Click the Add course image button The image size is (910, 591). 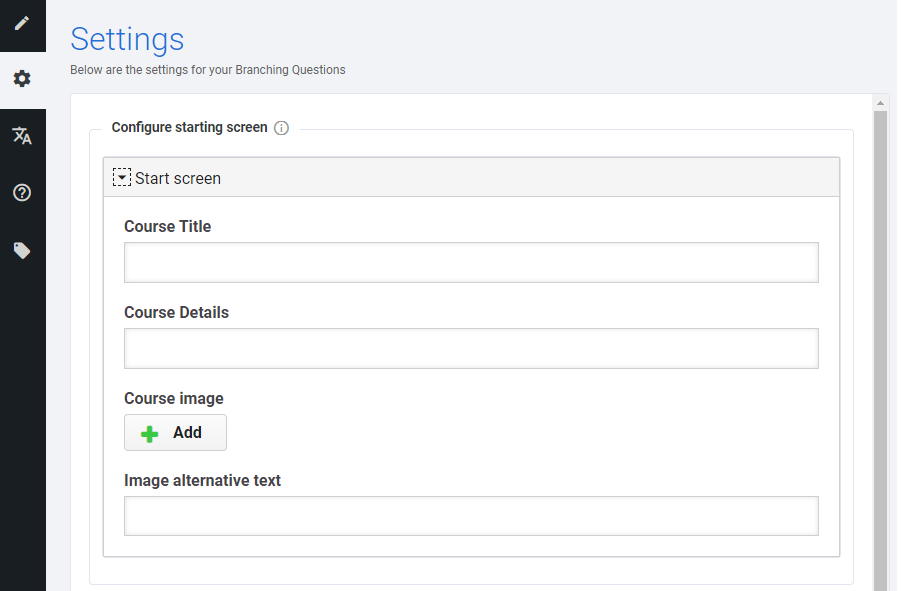[175, 433]
